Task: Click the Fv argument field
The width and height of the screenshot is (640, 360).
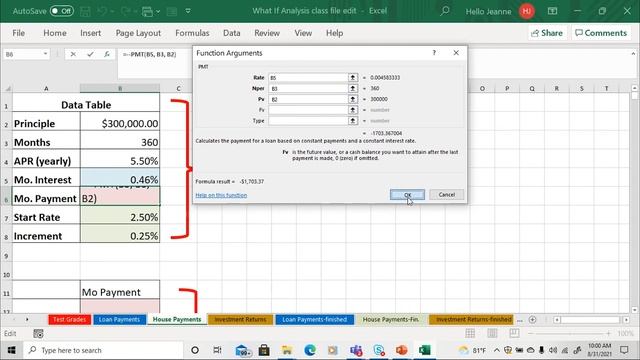Action: 308,110
